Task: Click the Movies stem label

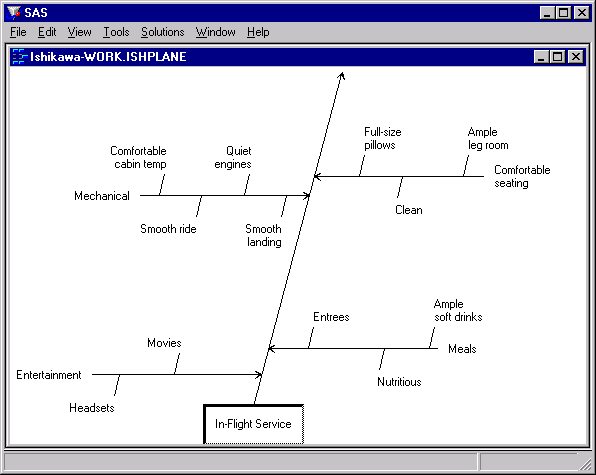Action: point(164,343)
